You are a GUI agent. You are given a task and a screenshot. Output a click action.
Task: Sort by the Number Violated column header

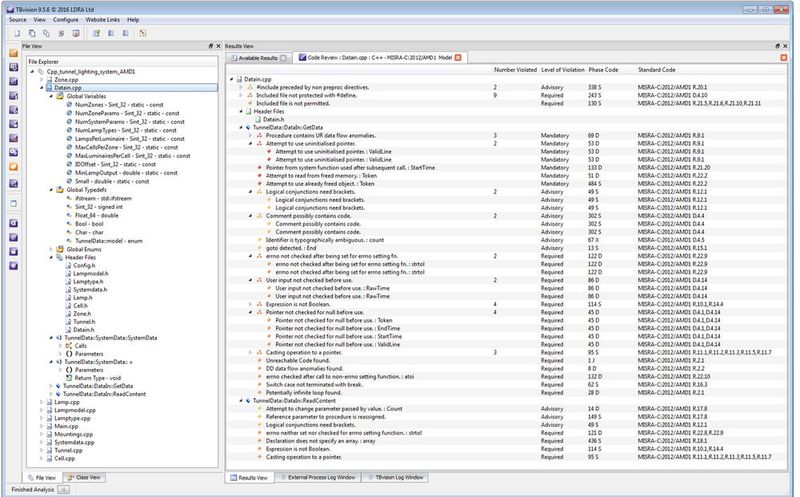(514, 70)
